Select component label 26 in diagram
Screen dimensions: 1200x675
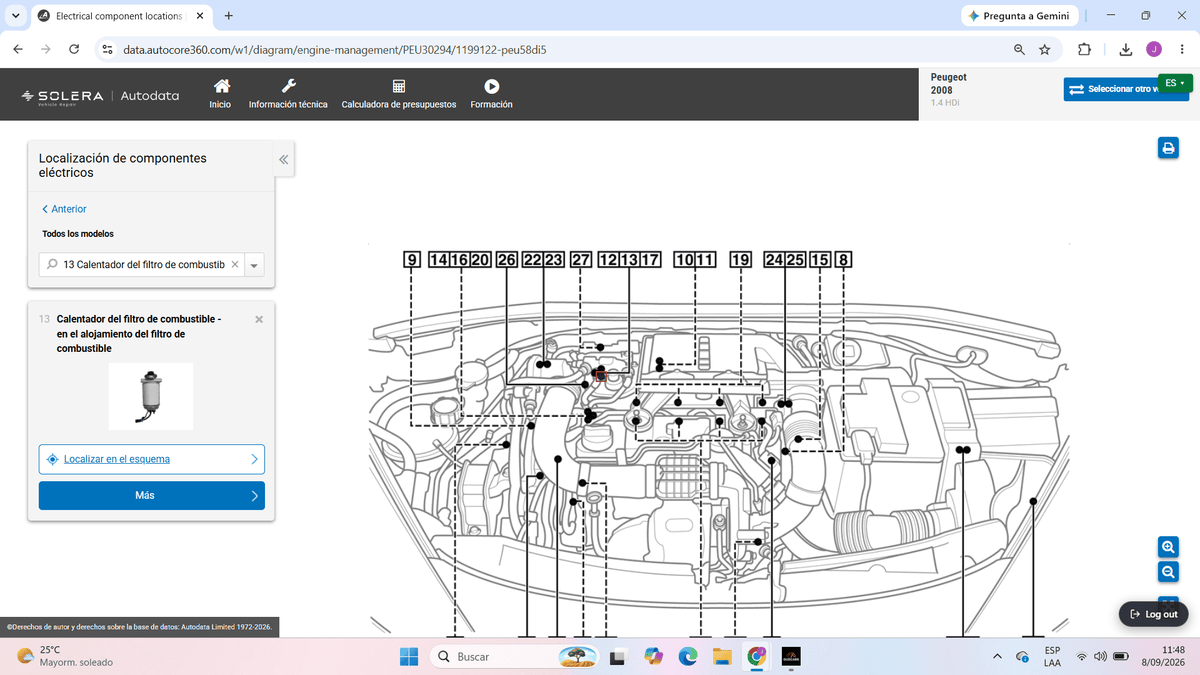click(x=507, y=260)
